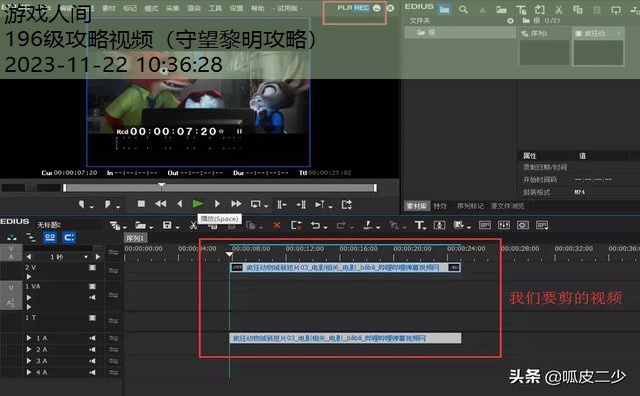
Task: Click the Save project floppy icon
Action: click(167, 225)
